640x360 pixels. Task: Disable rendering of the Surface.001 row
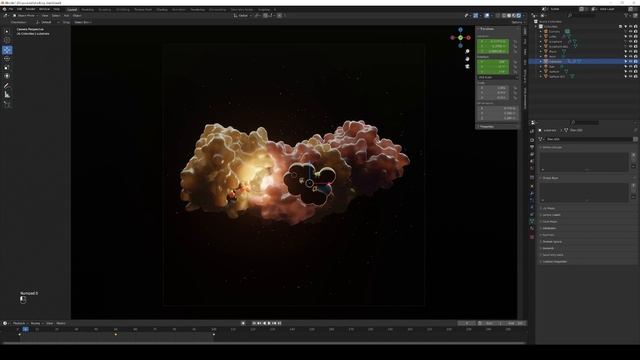(x=636, y=77)
